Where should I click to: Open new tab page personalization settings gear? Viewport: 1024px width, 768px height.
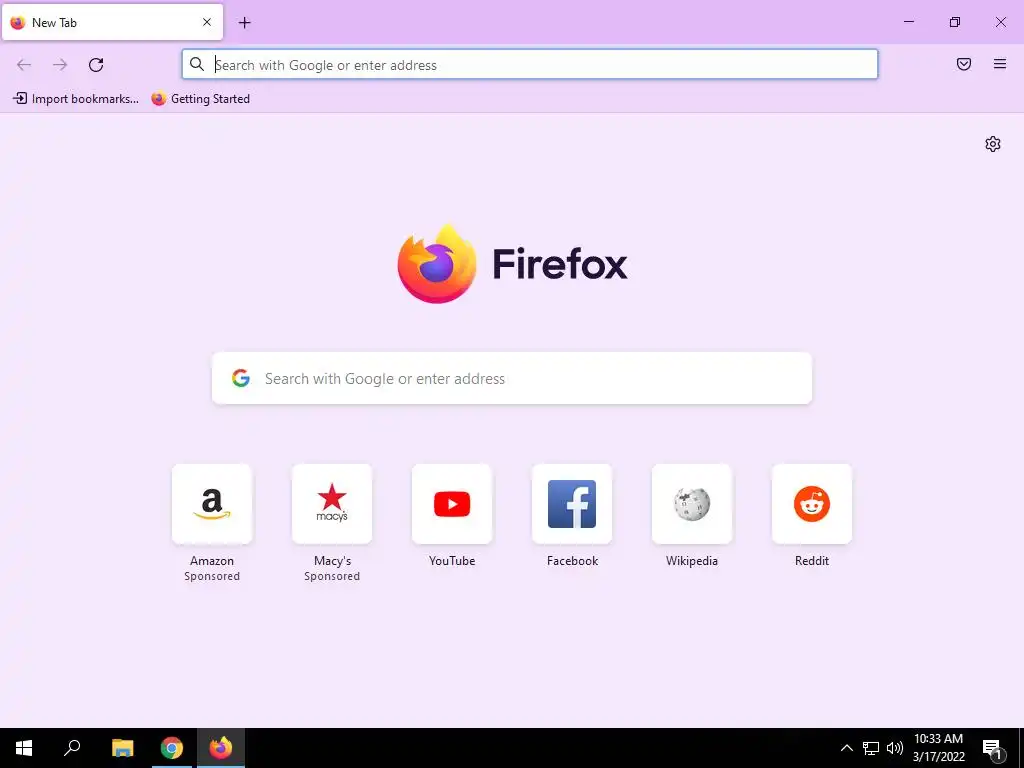click(x=993, y=144)
